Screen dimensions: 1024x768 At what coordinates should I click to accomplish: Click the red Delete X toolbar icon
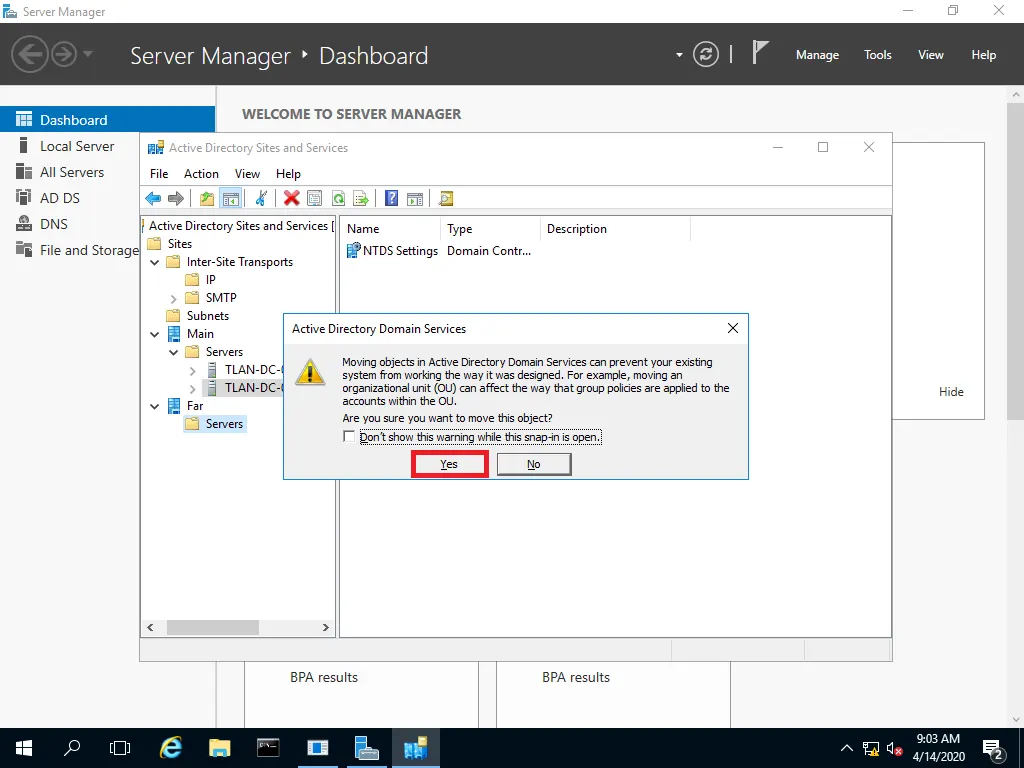click(291, 199)
